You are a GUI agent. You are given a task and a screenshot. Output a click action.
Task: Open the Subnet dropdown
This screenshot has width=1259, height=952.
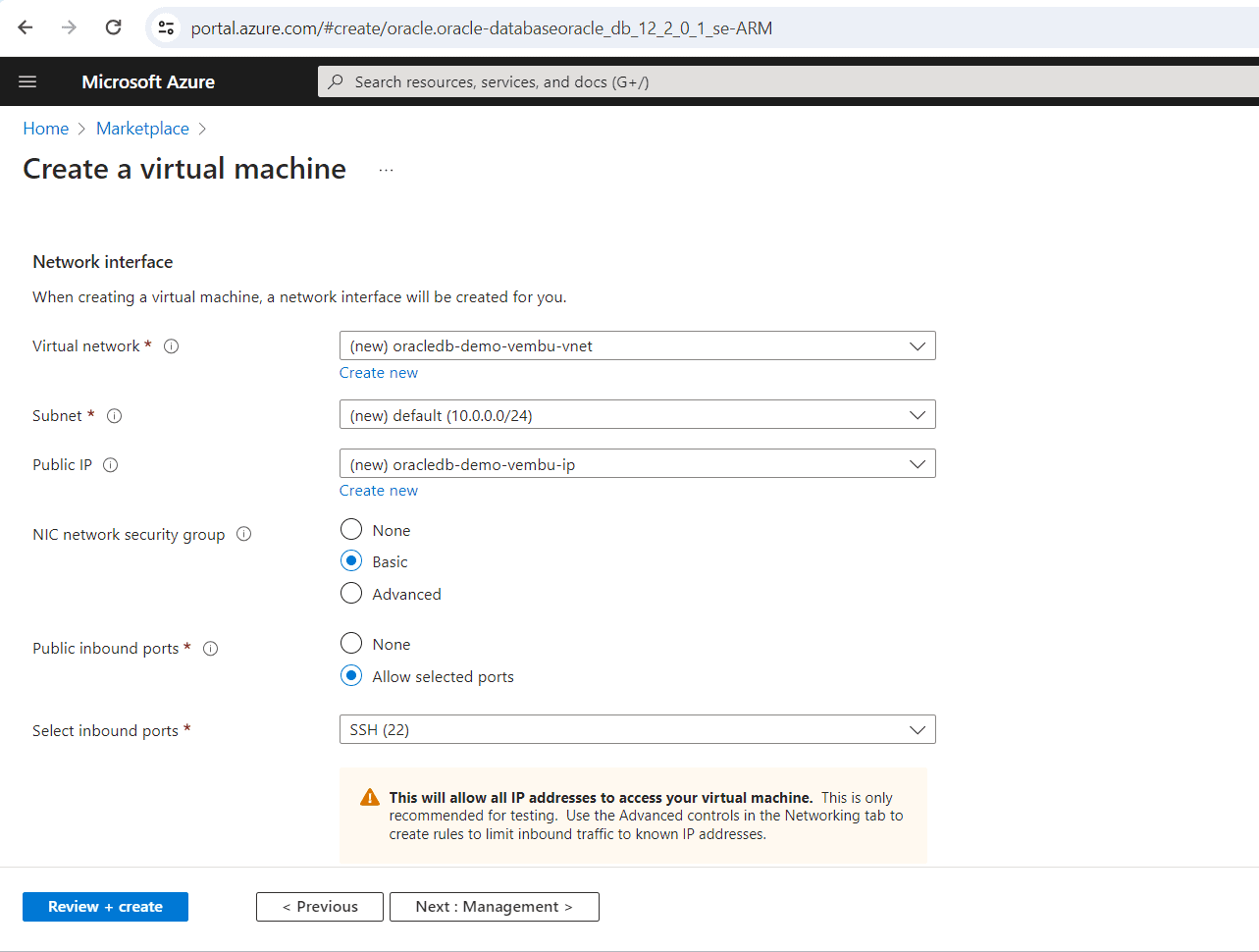coord(637,415)
